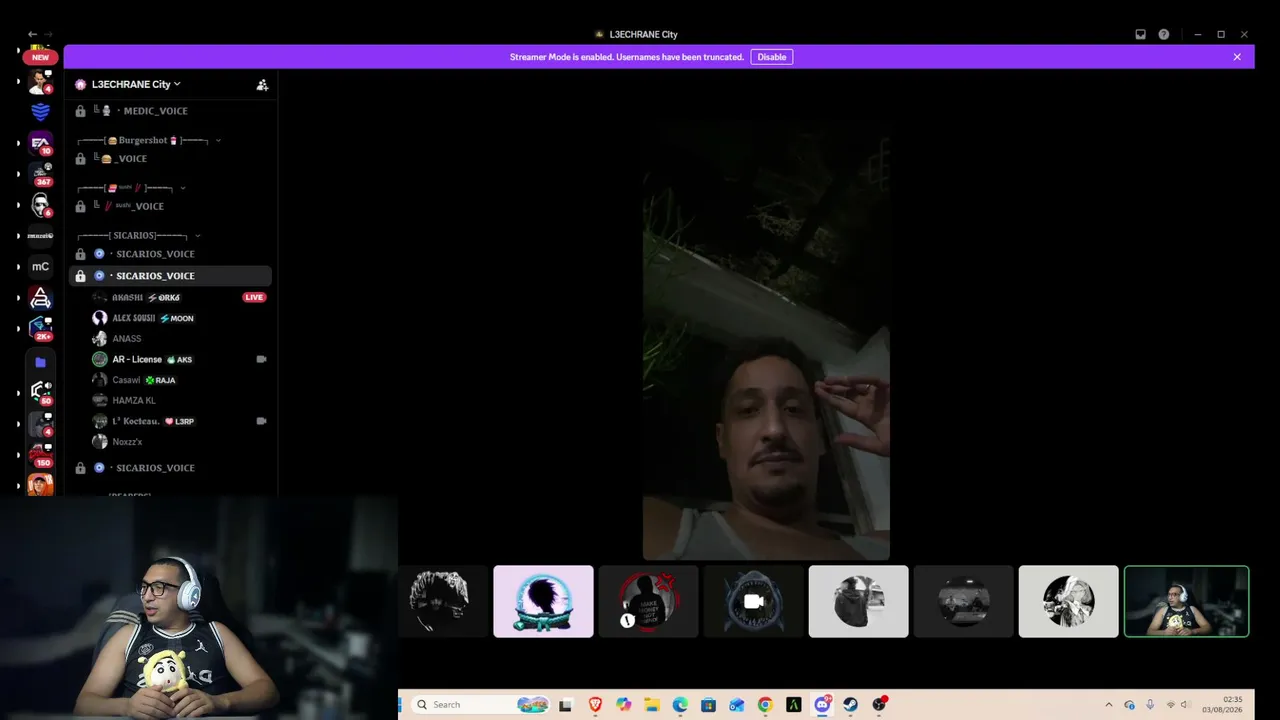
Task: Select the shark tile with camera icon
Action: (x=753, y=601)
